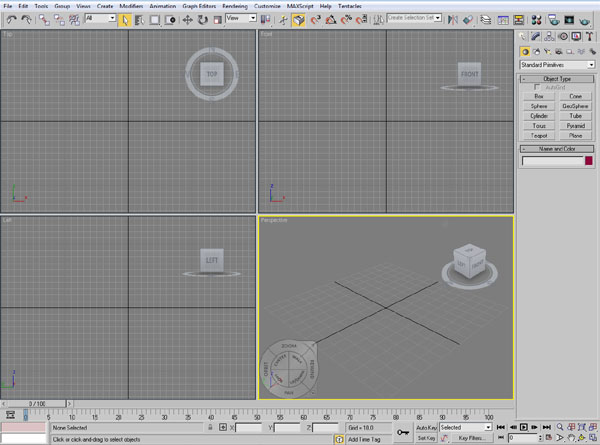Open the View reference coordinate dropdown
This screenshot has height=445, width=600.
point(241,18)
